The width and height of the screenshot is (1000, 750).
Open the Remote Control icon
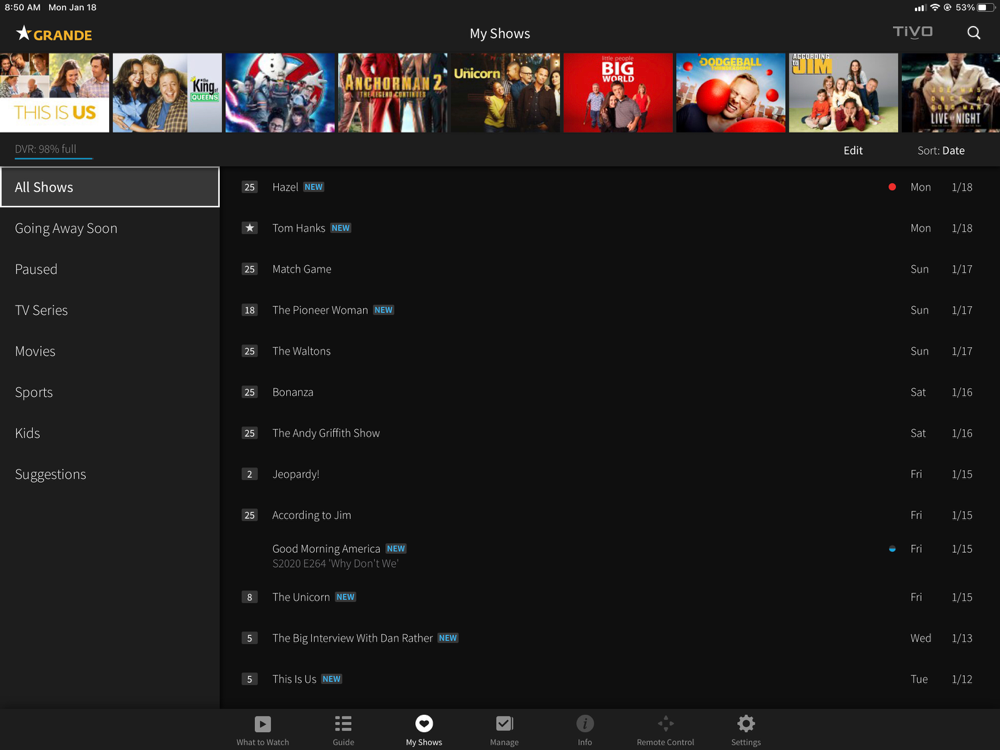pyautogui.click(x=665, y=724)
